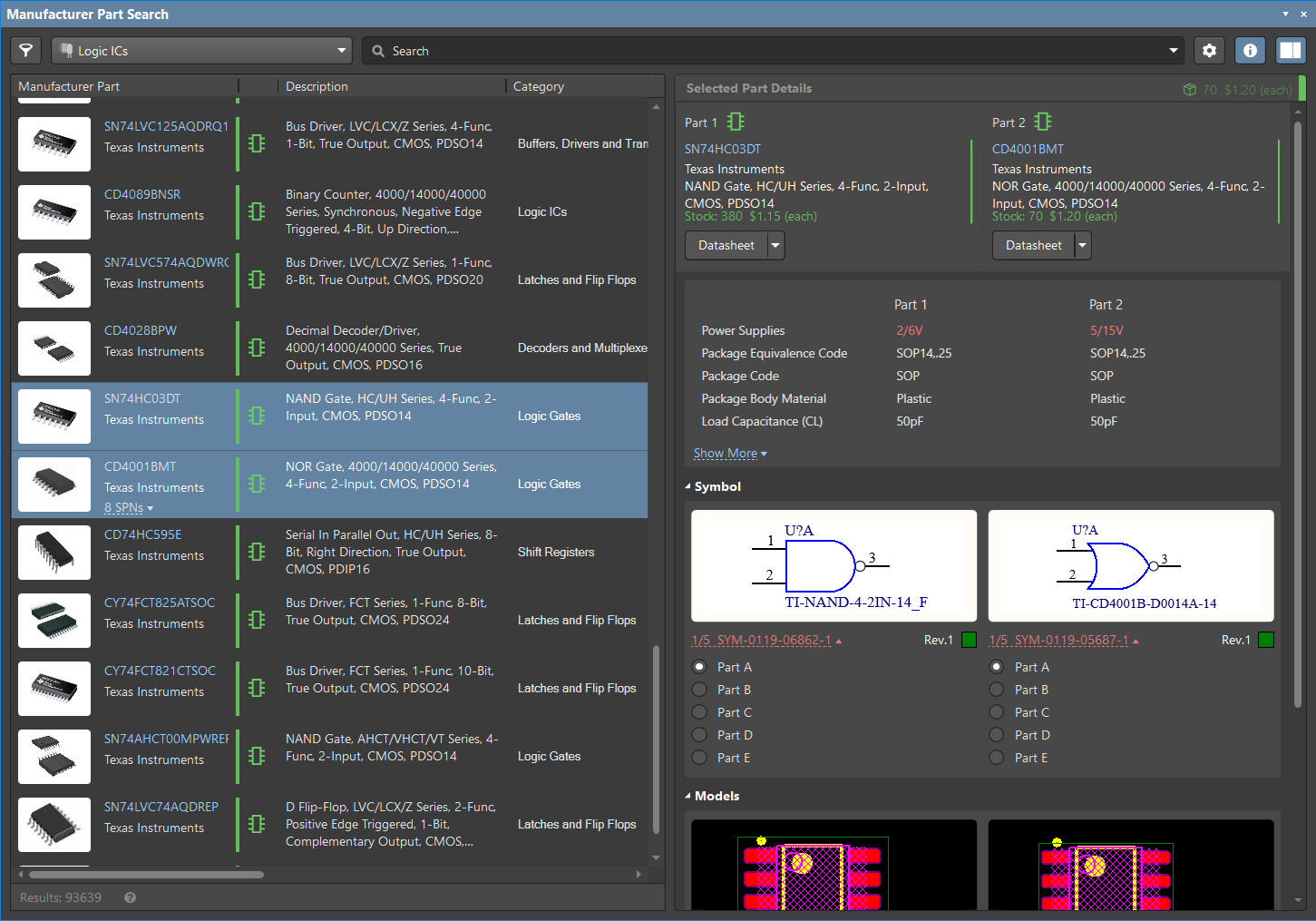Select Part C radio for CD4001BMT symbol
Viewport: 1316px width, 921px height.
tap(997, 712)
